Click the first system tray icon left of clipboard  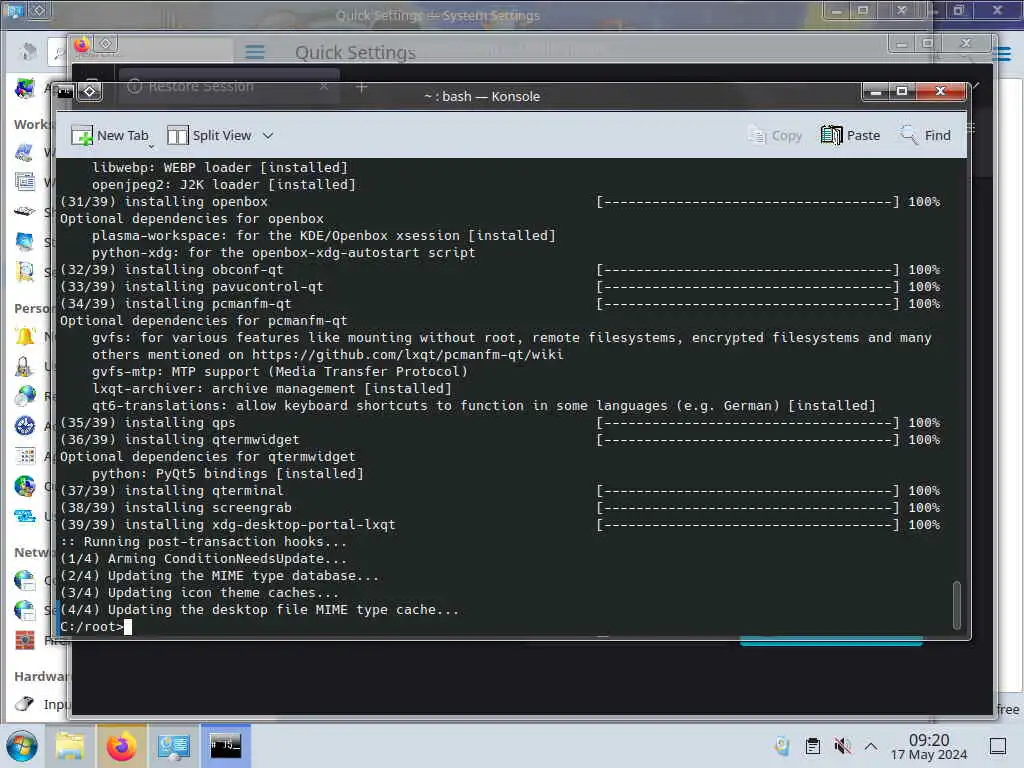[x=782, y=746]
